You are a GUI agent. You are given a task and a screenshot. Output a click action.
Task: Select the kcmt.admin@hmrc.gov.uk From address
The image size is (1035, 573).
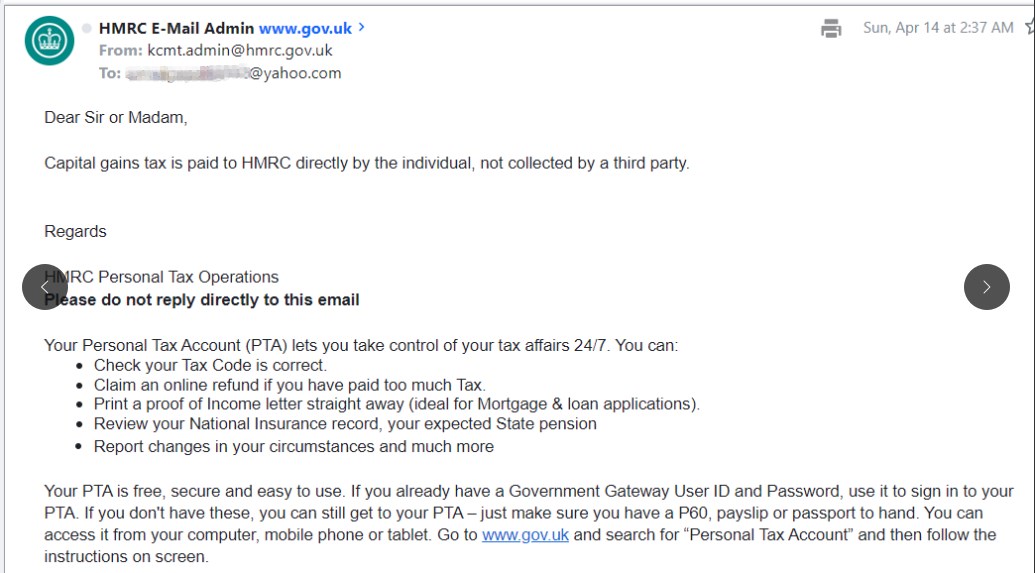240,50
